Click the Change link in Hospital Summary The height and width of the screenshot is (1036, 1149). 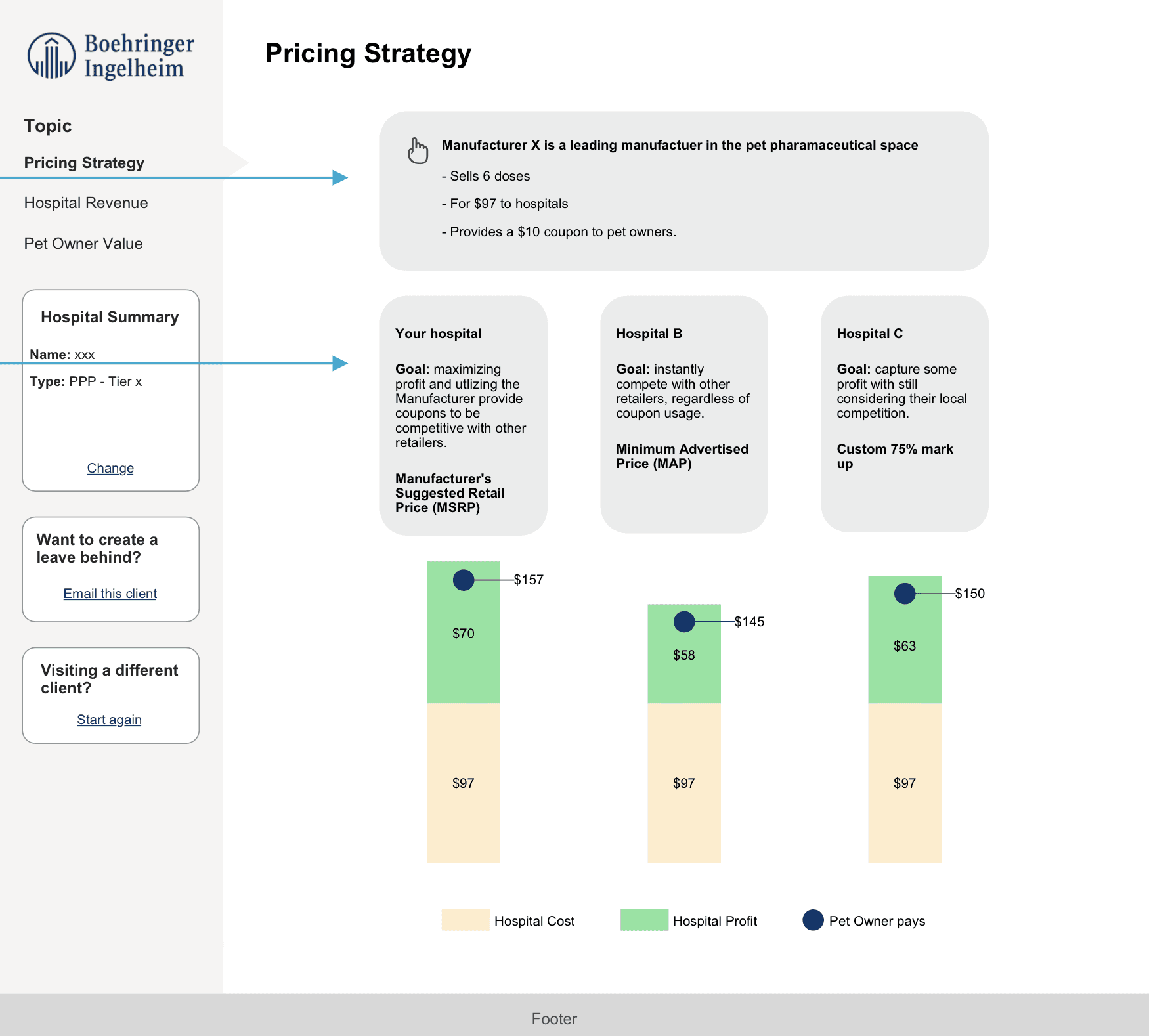pos(110,468)
